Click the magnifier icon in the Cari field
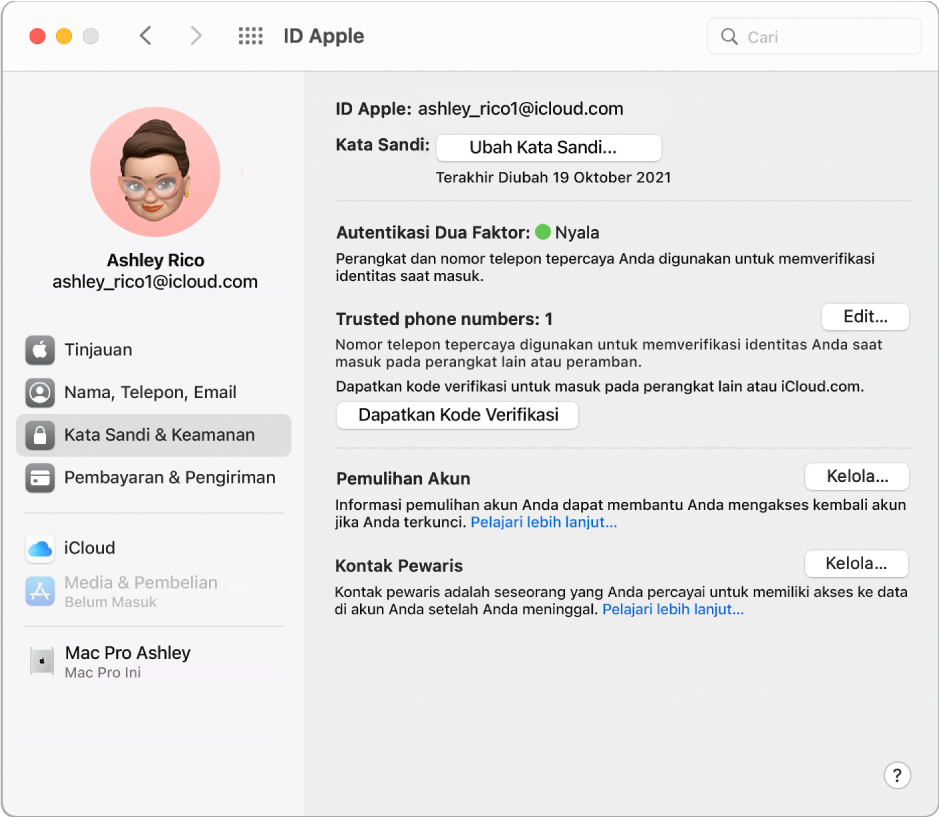 [x=729, y=36]
